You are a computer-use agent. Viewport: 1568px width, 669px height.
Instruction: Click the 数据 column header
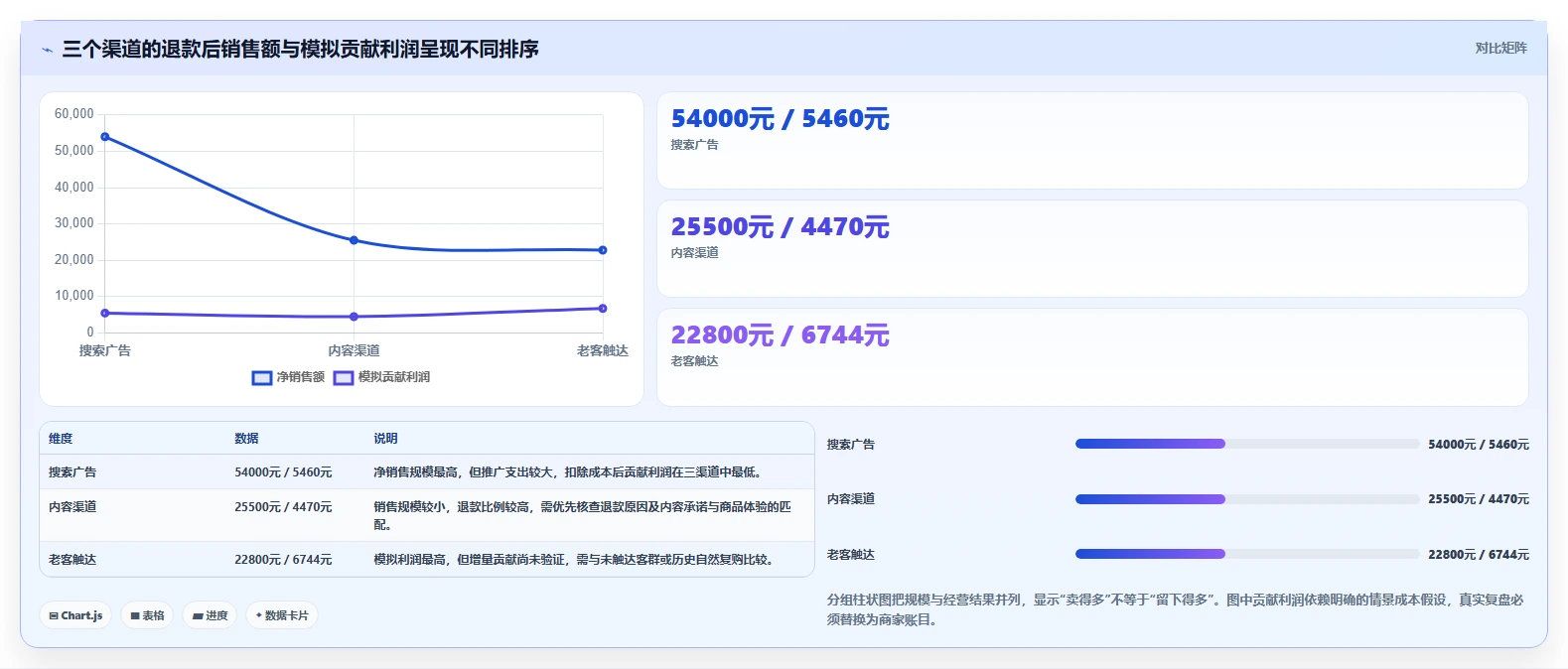click(x=246, y=438)
